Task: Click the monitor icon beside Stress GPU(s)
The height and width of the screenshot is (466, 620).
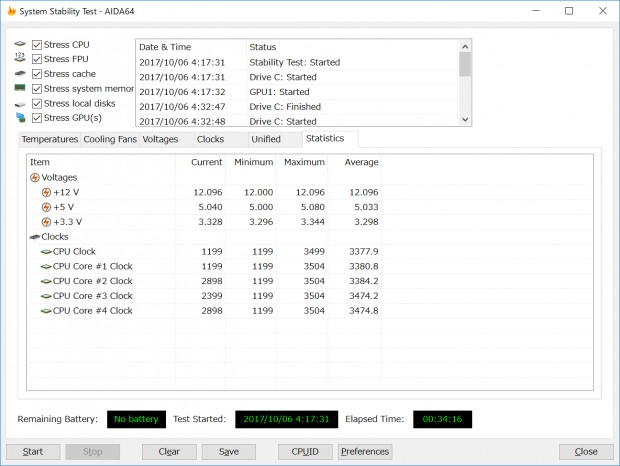Action: 21,118
